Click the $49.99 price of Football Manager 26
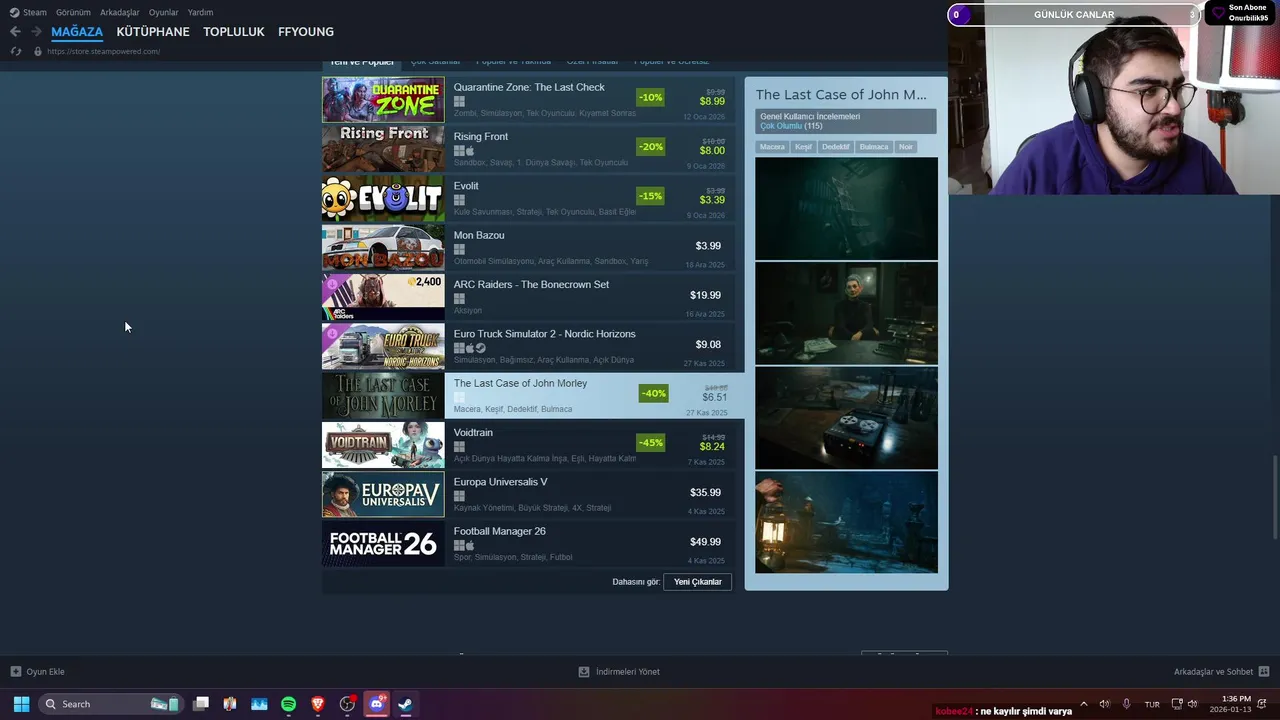 705,542
